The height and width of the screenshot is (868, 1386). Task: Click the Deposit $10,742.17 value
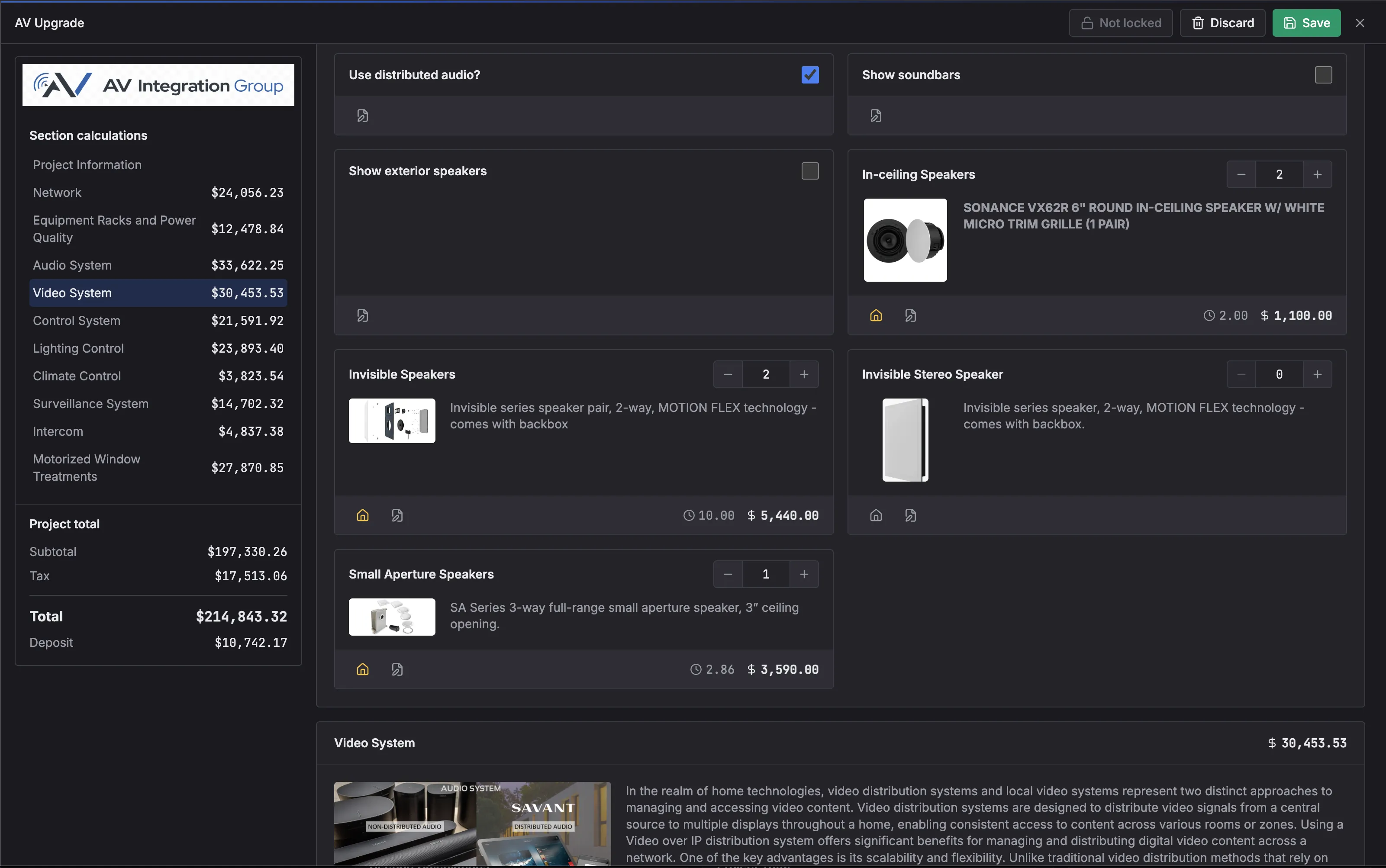coord(251,643)
